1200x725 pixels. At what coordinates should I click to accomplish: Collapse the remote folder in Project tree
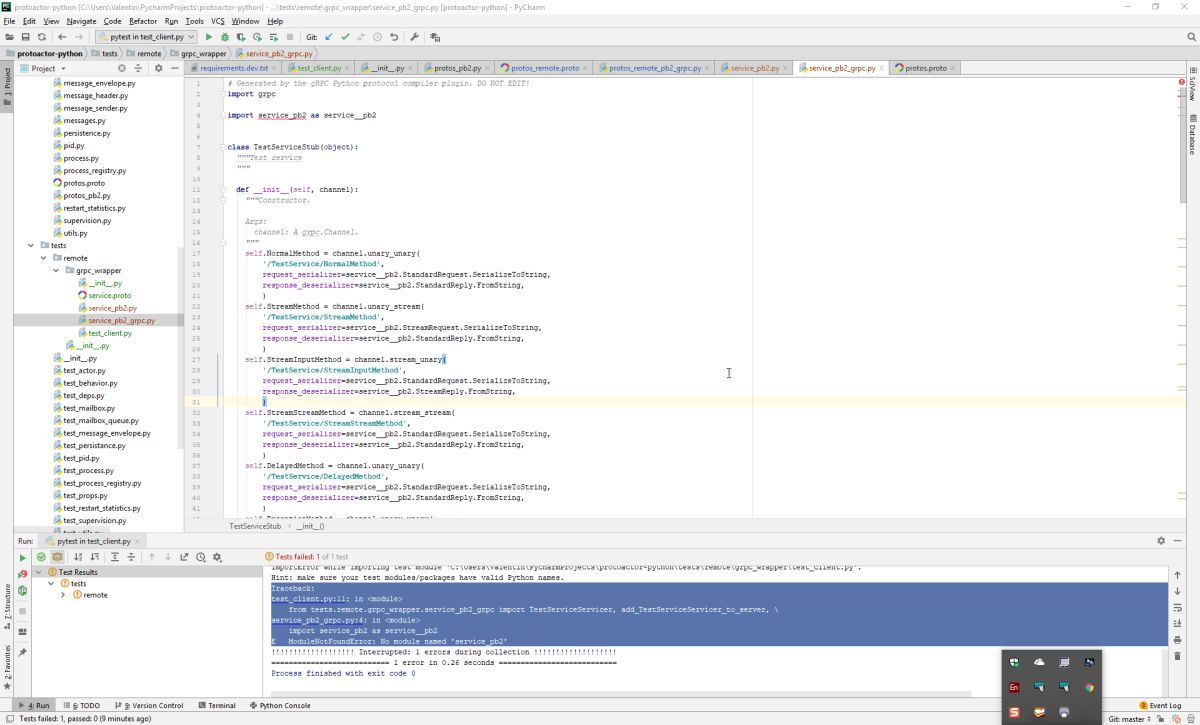(44, 258)
